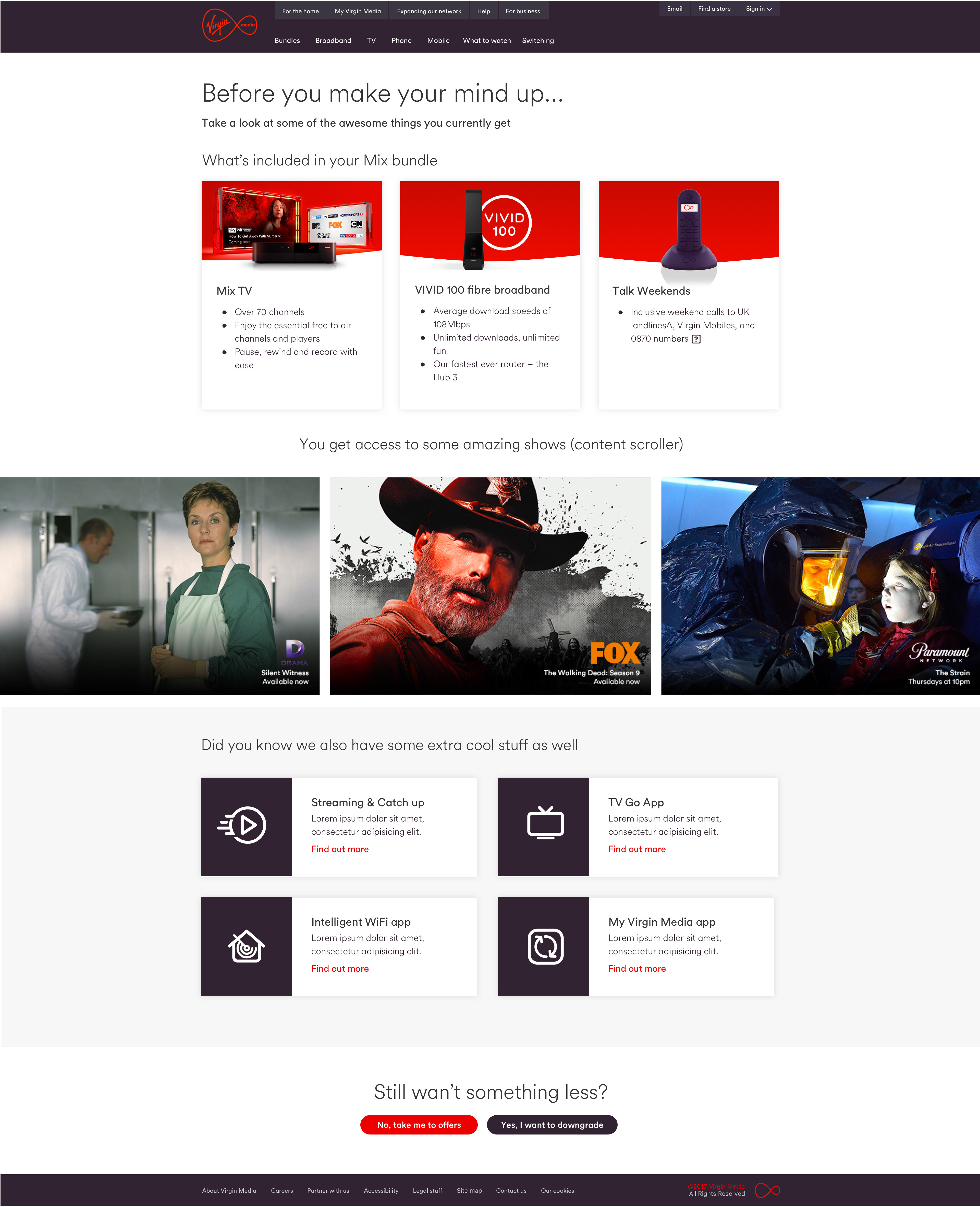Select the Silent Witness show thumbnail

[x=160, y=586]
